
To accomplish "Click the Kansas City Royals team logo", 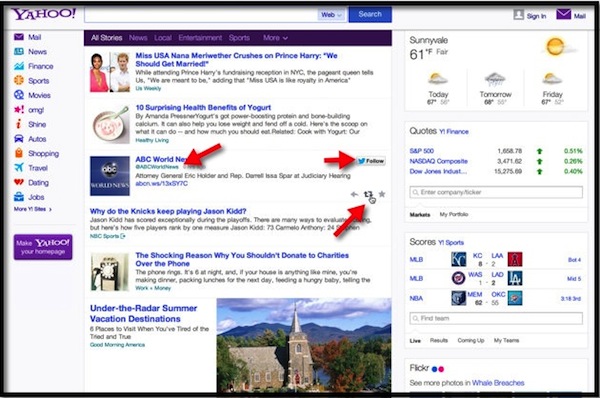I will (x=458, y=259).
